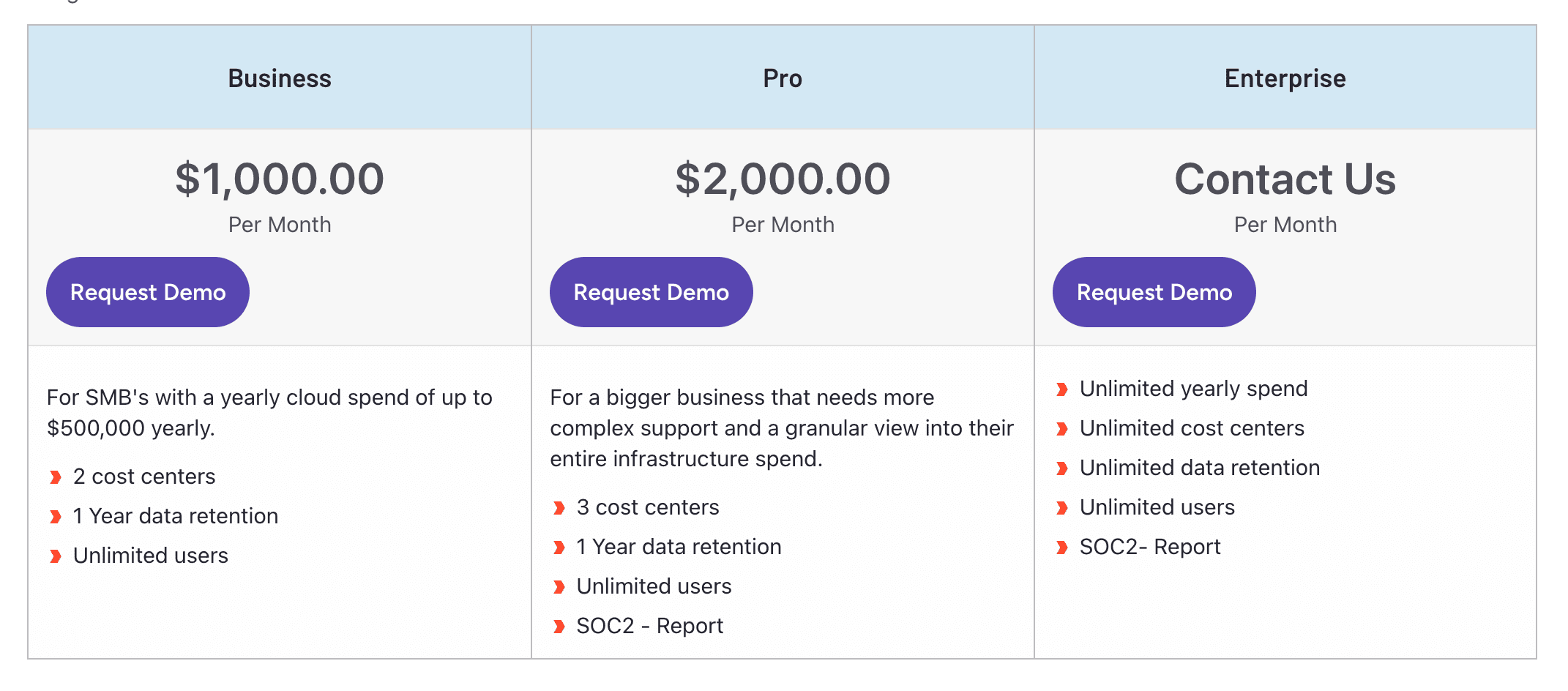Screen dimensions: 1568x691
Task: Click the $1,000.00 price label
Action: click(x=279, y=179)
